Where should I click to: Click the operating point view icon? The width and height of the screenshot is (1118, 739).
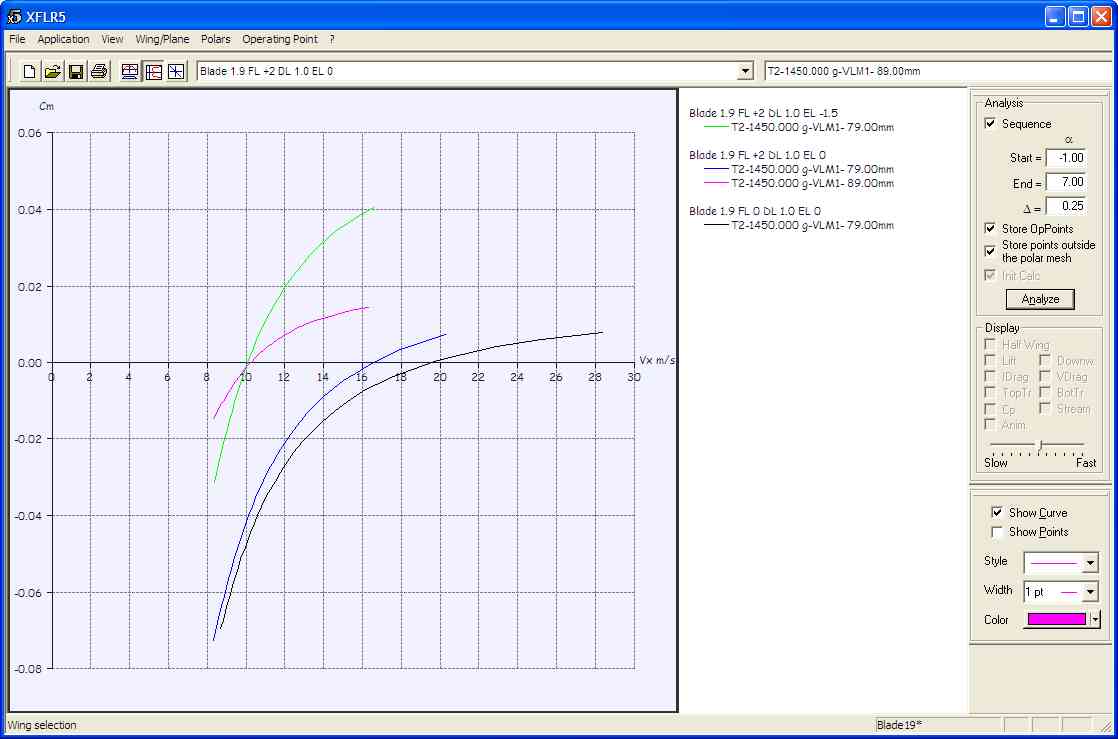tap(176, 71)
